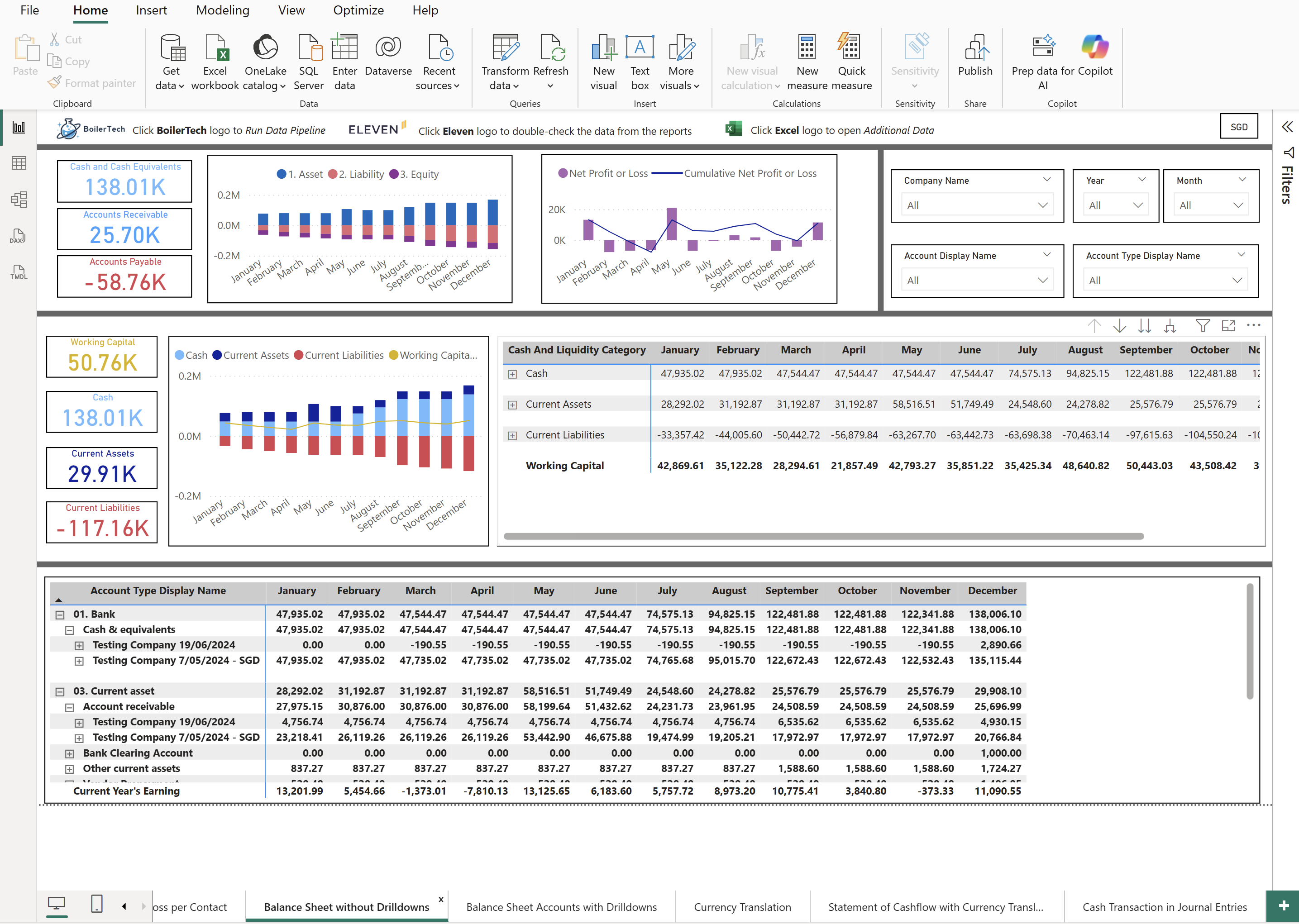The width and height of the screenshot is (1299, 924).
Task: Switch to mobile layout icon
Action: (x=97, y=903)
